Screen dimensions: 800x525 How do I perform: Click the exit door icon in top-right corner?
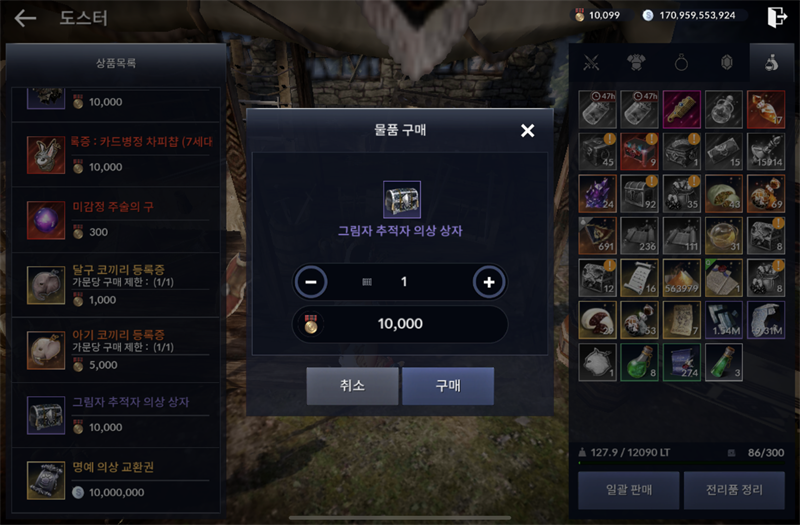(x=777, y=17)
